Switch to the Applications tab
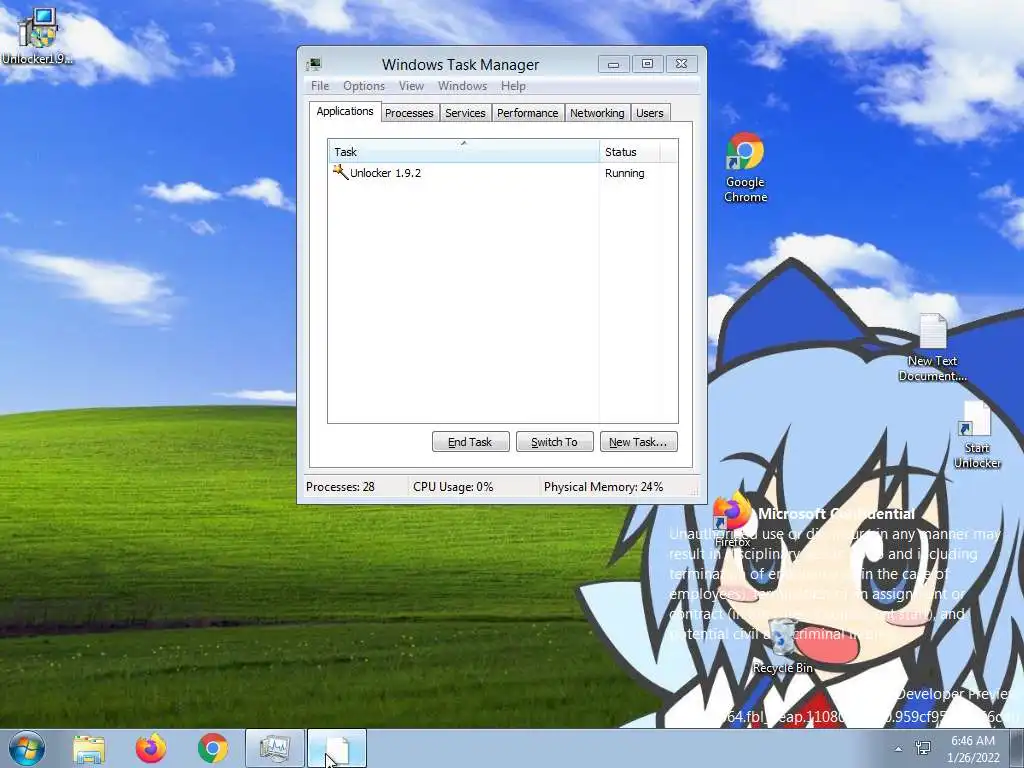The height and width of the screenshot is (768, 1024). tap(345, 112)
